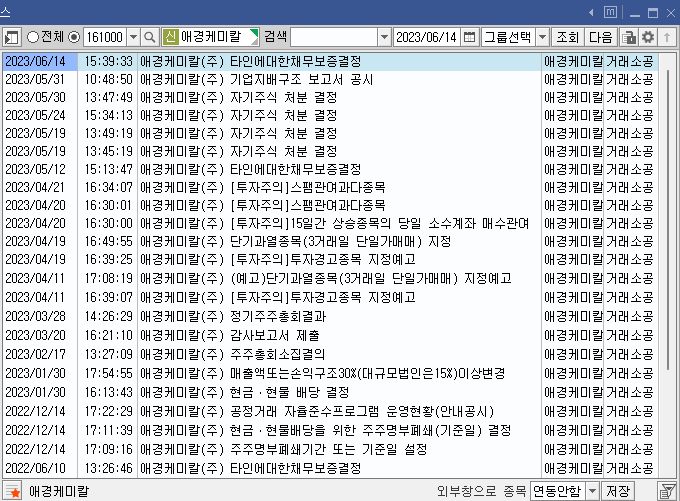Screen dimensions: 680x501
Task: Click the 다음 button
Action: [601, 37]
